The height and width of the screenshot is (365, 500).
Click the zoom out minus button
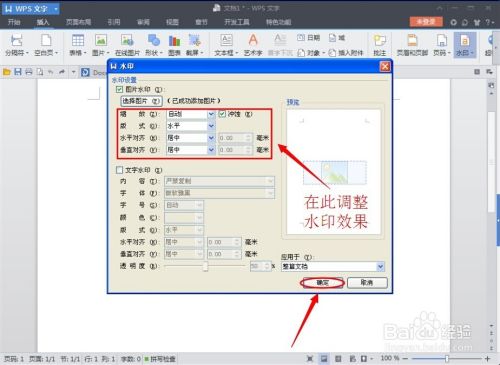(x=405, y=359)
